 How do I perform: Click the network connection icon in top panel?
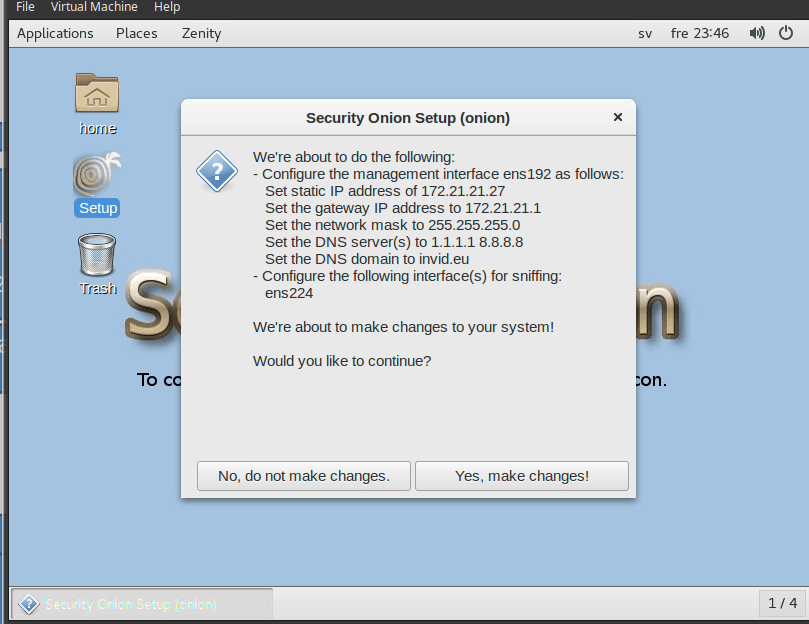(x=785, y=33)
